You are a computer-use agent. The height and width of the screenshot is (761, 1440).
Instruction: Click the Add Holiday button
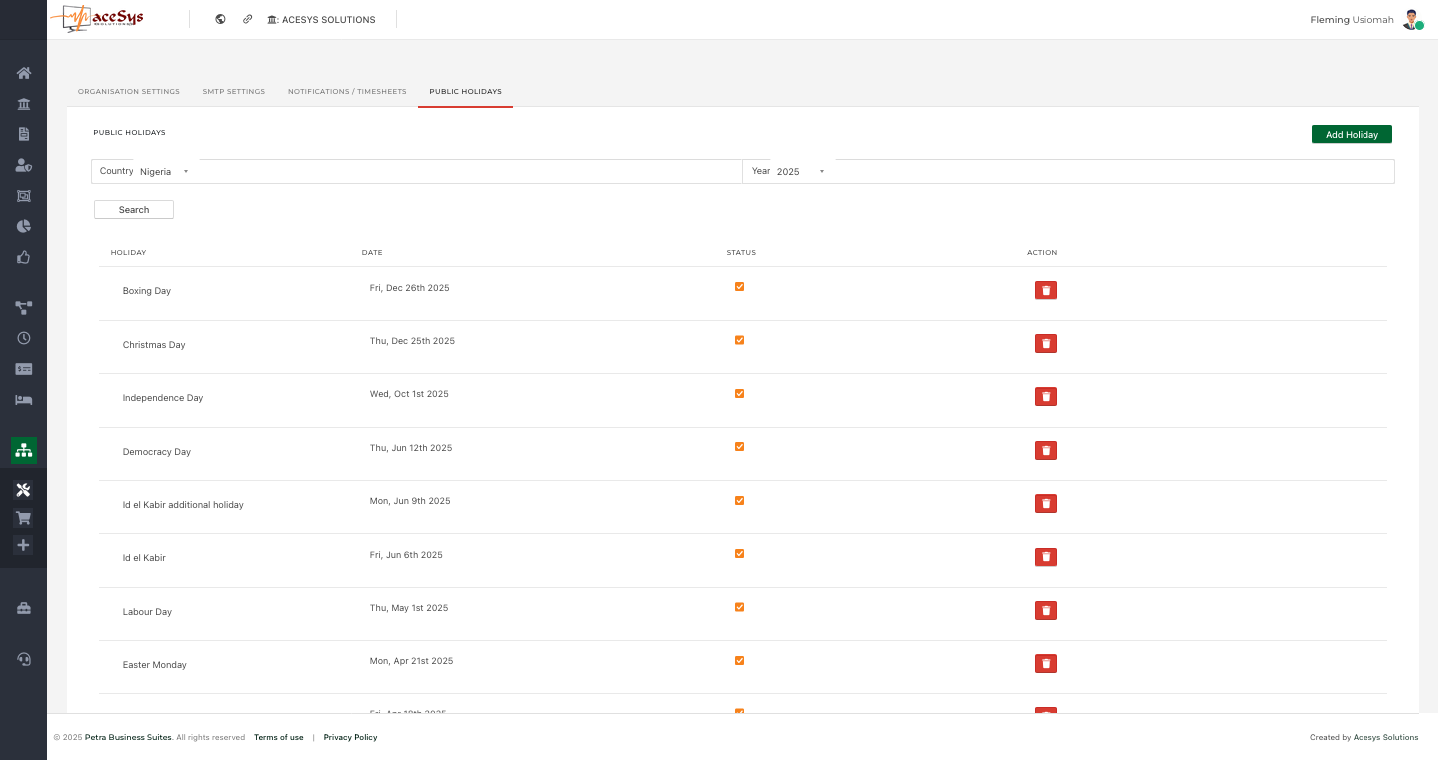click(x=1351, y=135)
